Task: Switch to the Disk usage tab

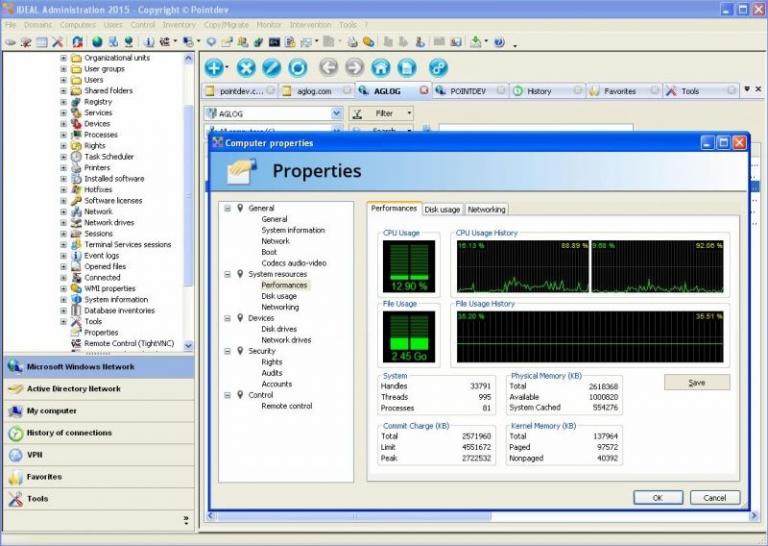Action: point(442,210)
